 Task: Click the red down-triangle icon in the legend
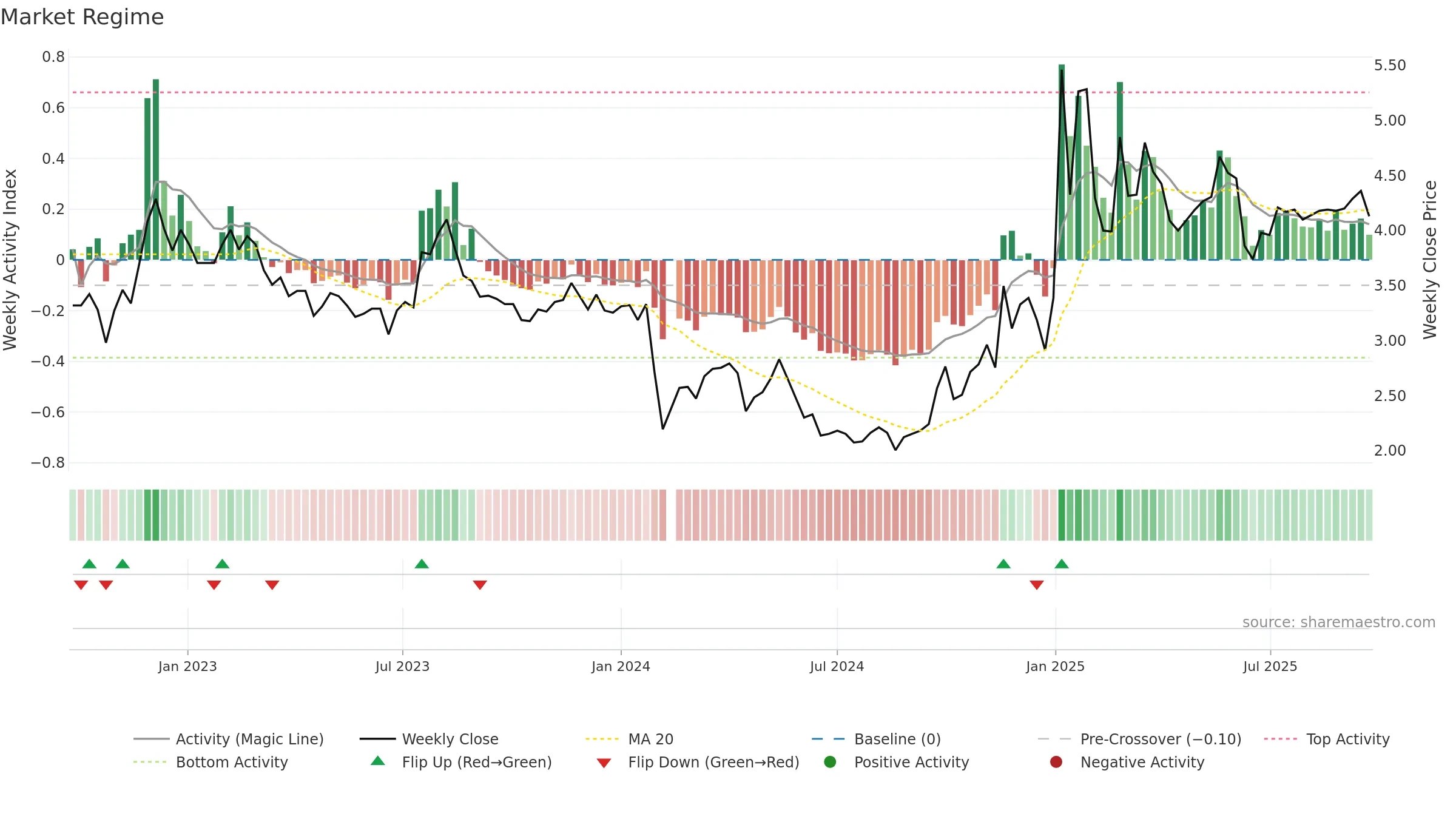coord(604,763)
